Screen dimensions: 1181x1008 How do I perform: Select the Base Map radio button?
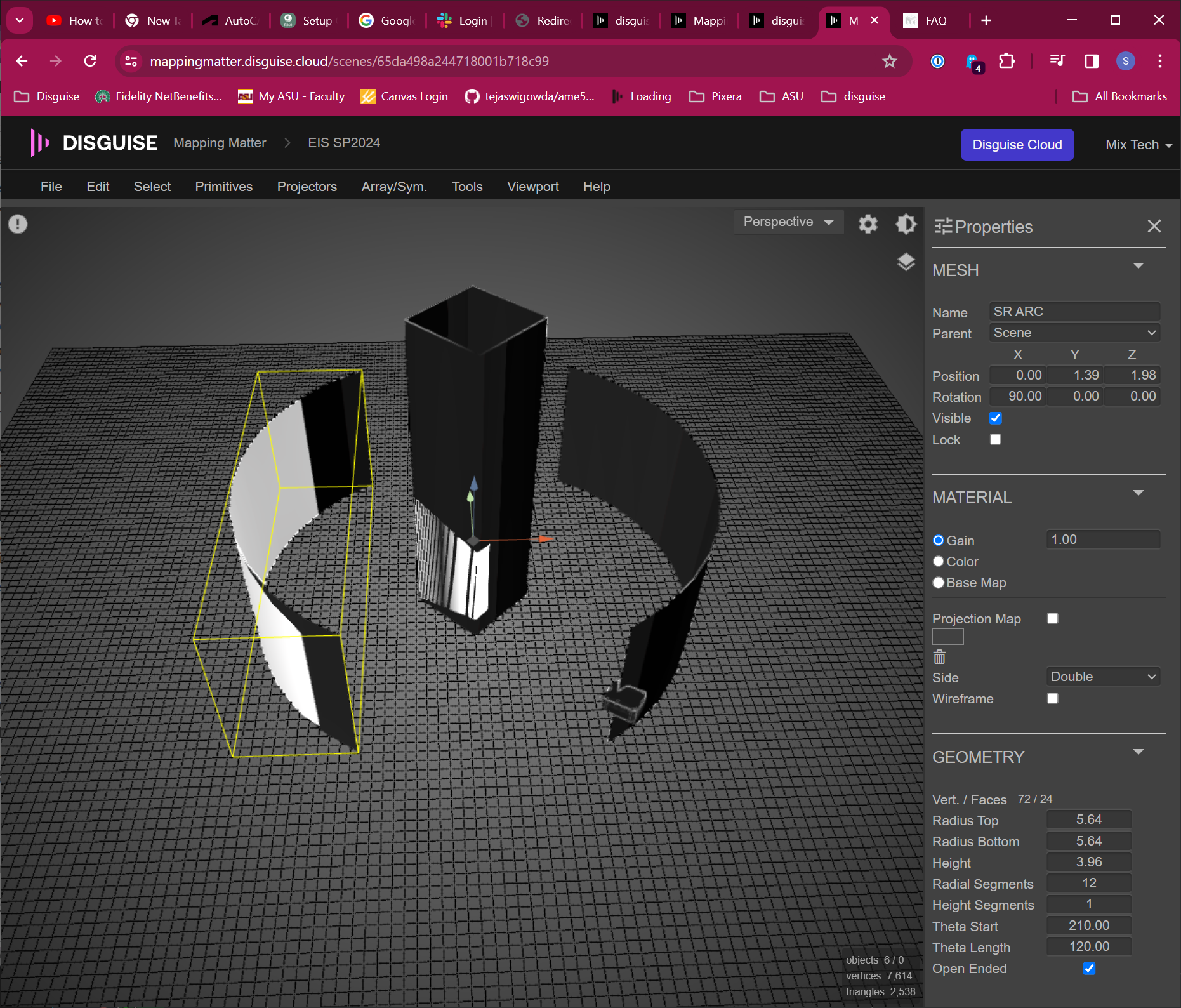coord(939,582)
